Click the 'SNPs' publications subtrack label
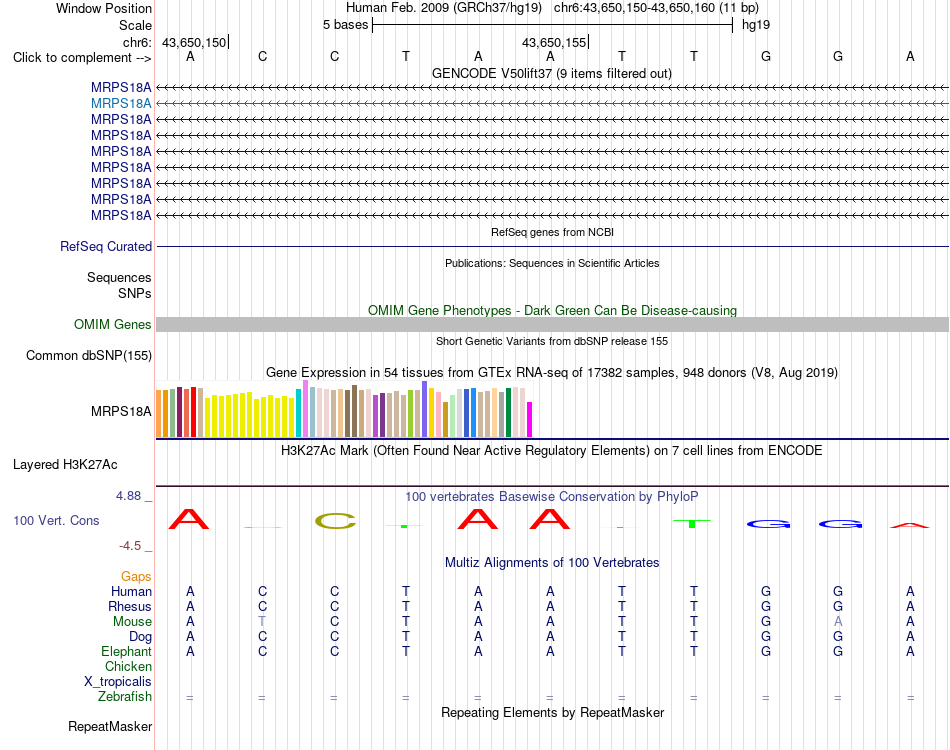The width and height of the screenshot is (950, 750). pyautogui.click(x=135, y=293)
